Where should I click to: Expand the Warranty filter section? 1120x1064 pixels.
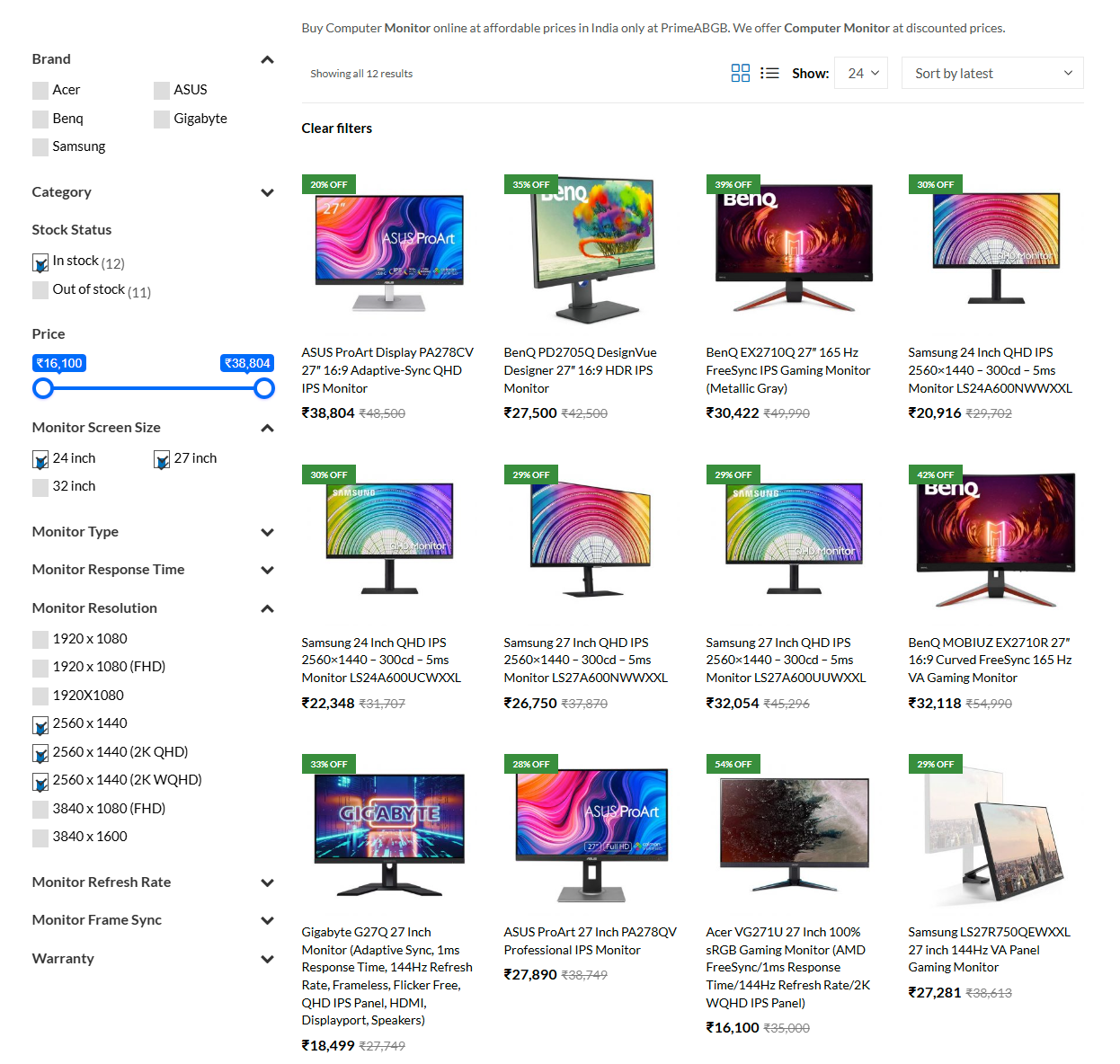tap(267, 959)
